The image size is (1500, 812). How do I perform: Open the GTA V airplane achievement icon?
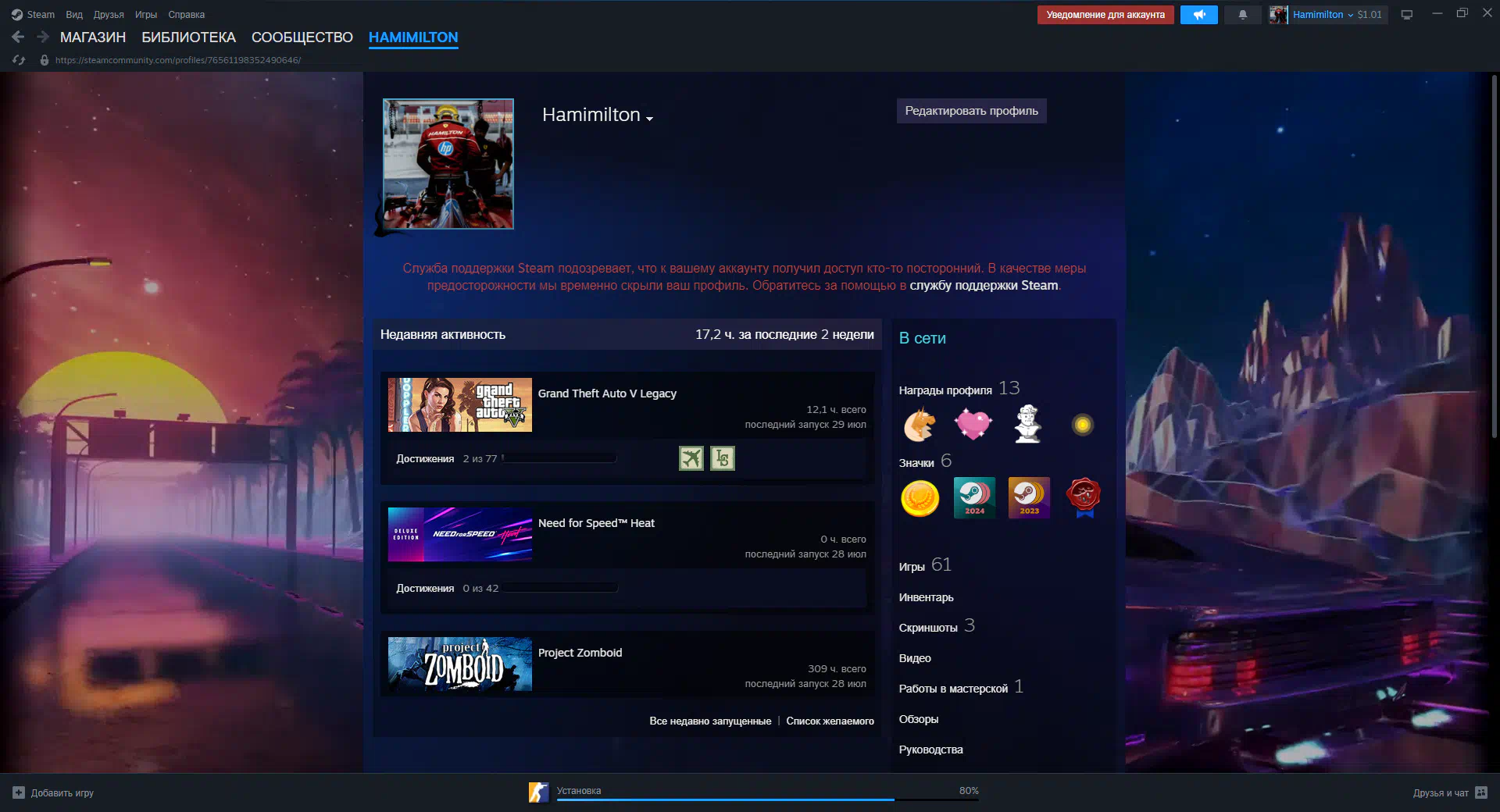(x=691, y=458)
